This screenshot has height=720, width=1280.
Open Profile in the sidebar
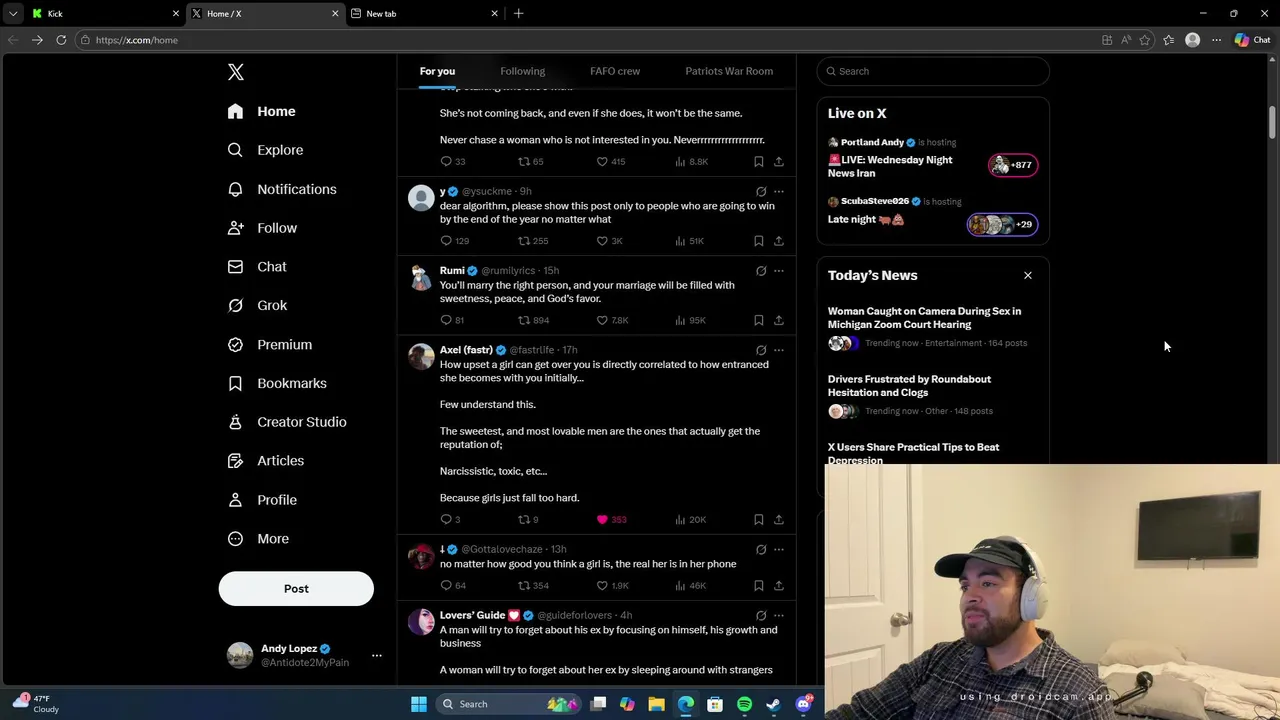click(262, 500)
